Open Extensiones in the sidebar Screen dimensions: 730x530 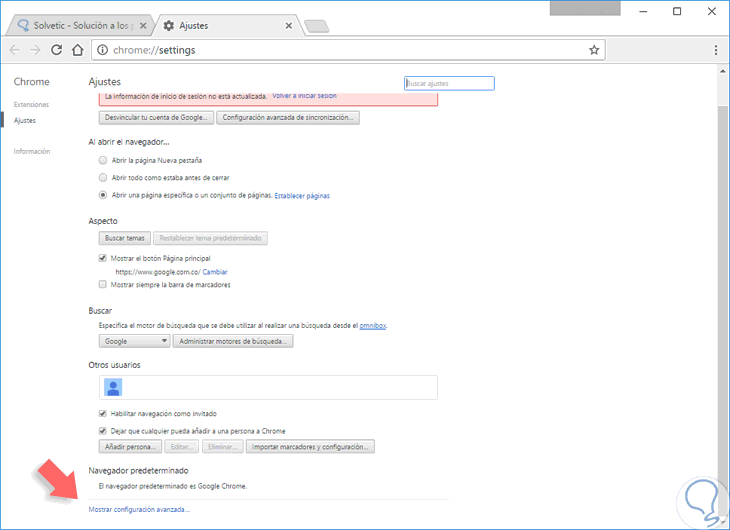[31, 104]
